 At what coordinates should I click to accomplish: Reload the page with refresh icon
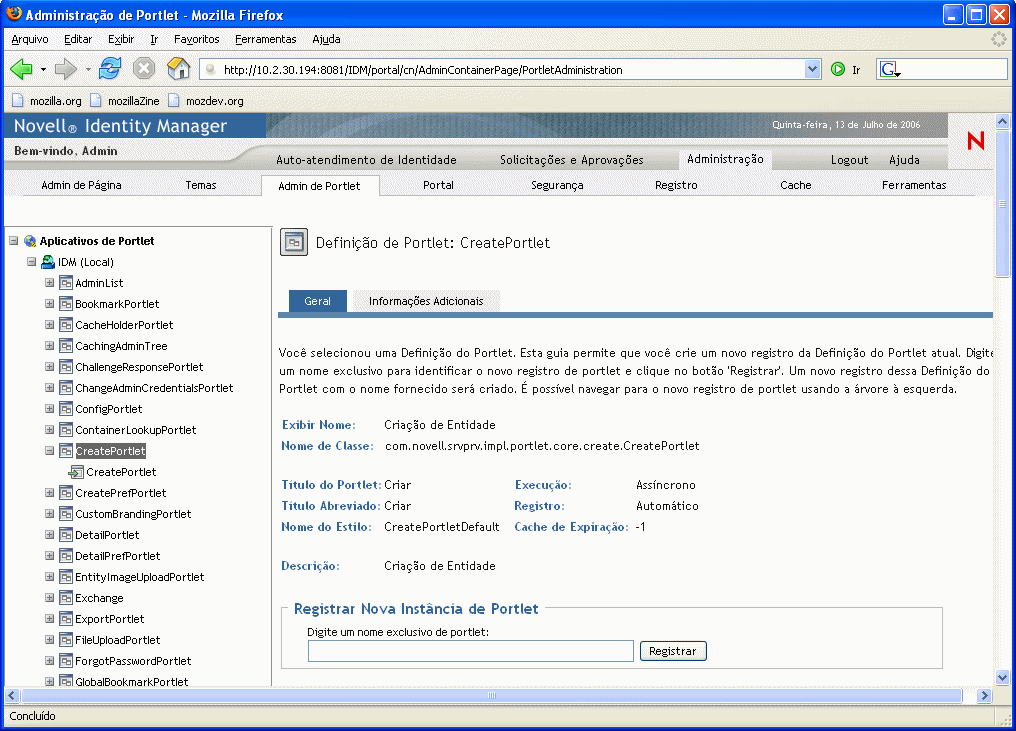pos(110,69)
